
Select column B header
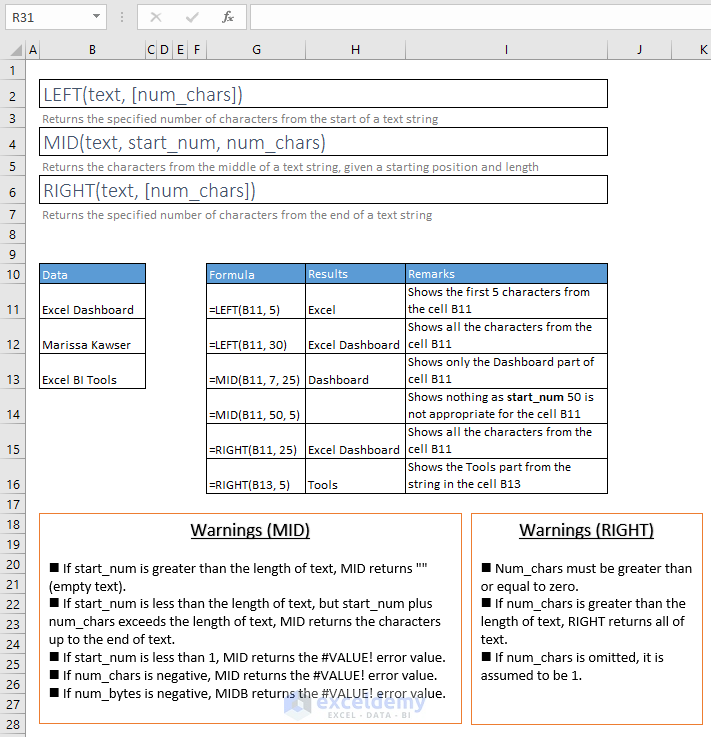(93, 50)
